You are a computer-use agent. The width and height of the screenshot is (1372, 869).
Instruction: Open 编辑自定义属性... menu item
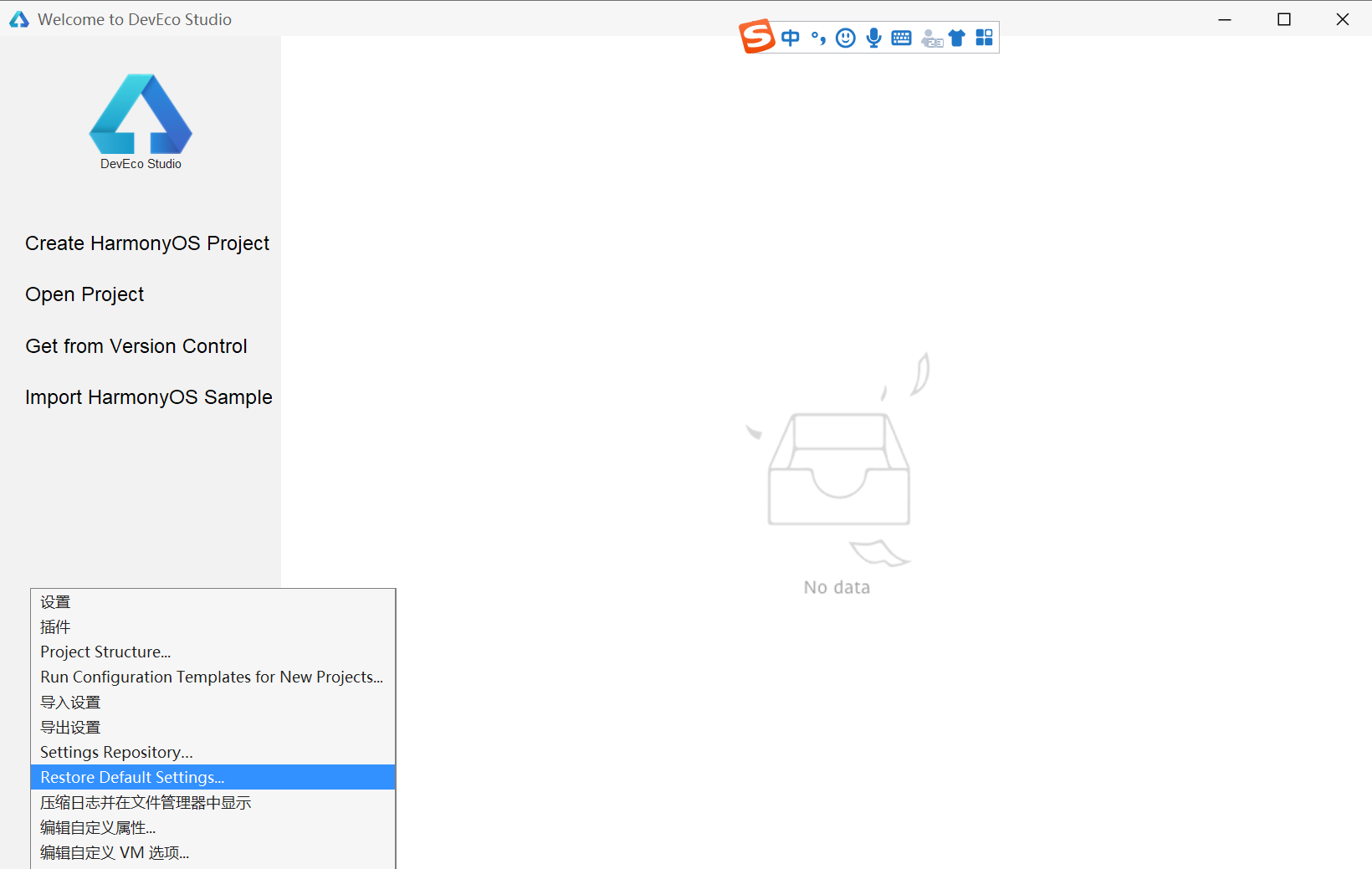[212, 828]
